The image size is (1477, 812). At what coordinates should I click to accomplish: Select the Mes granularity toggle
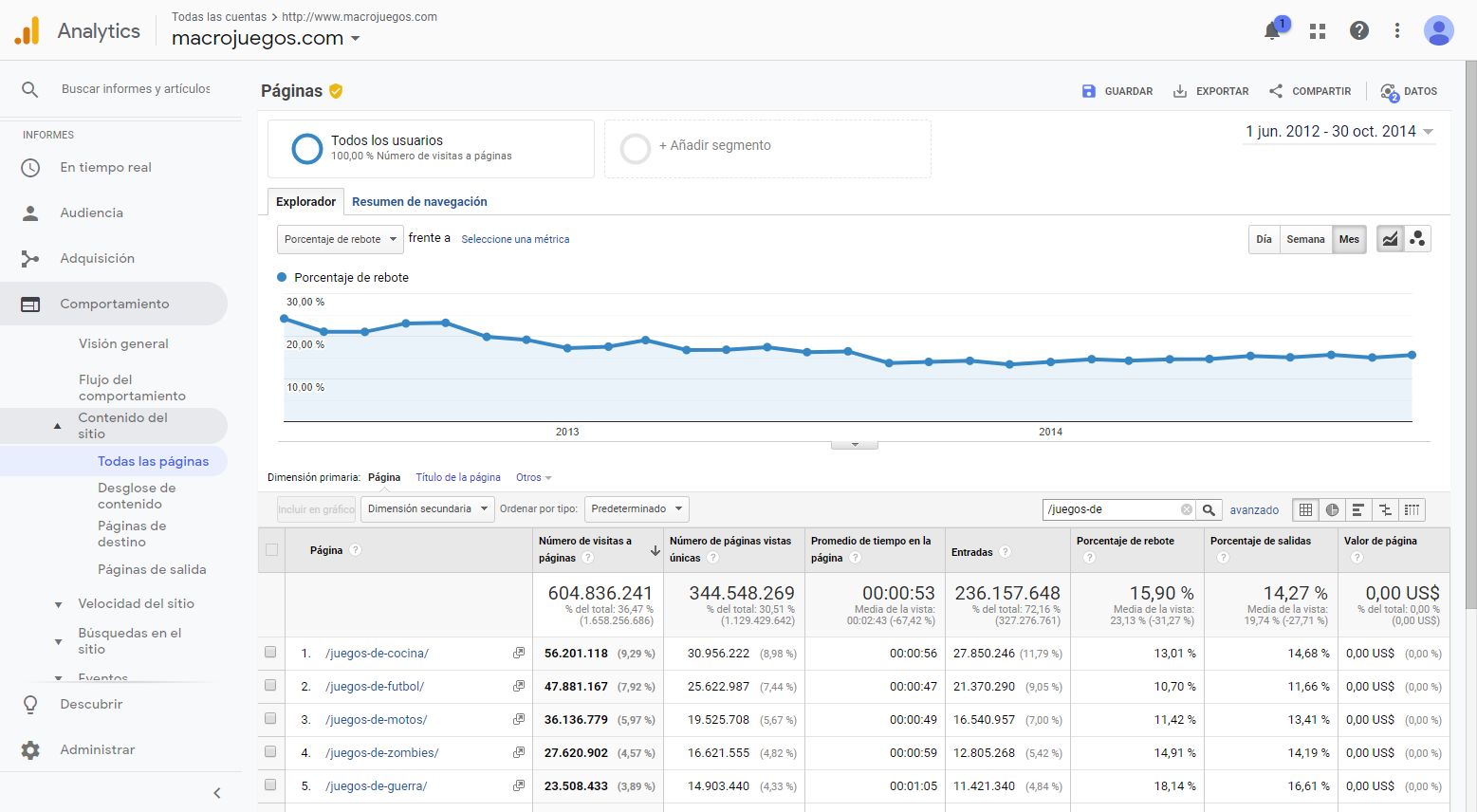tap(1349, 239)
